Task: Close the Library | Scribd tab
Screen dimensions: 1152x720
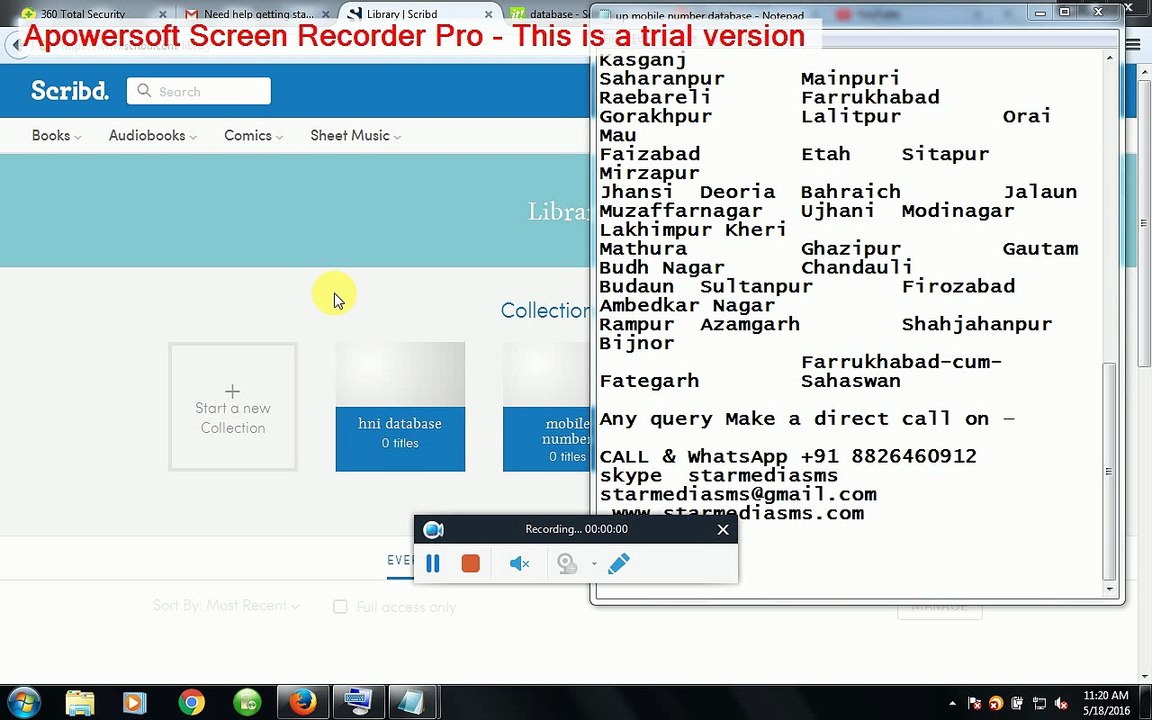Action: [489, 14]
